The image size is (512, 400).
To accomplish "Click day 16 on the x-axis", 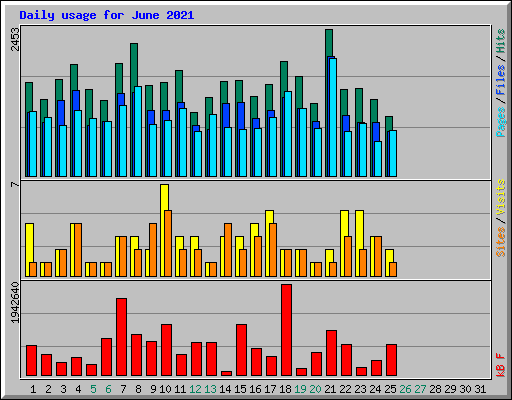I will click(255, 389).
